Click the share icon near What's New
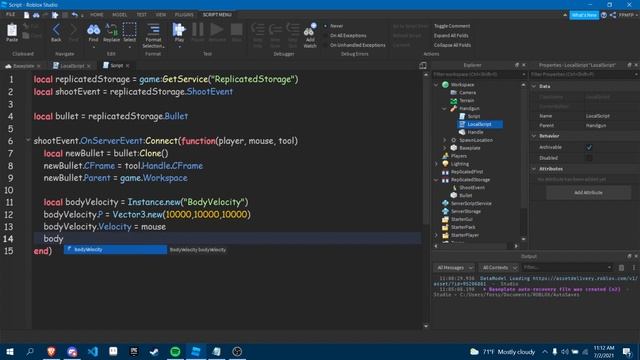The width and height of the screenshot is (640, 360). pyautogui.click(x=613, y=15)
